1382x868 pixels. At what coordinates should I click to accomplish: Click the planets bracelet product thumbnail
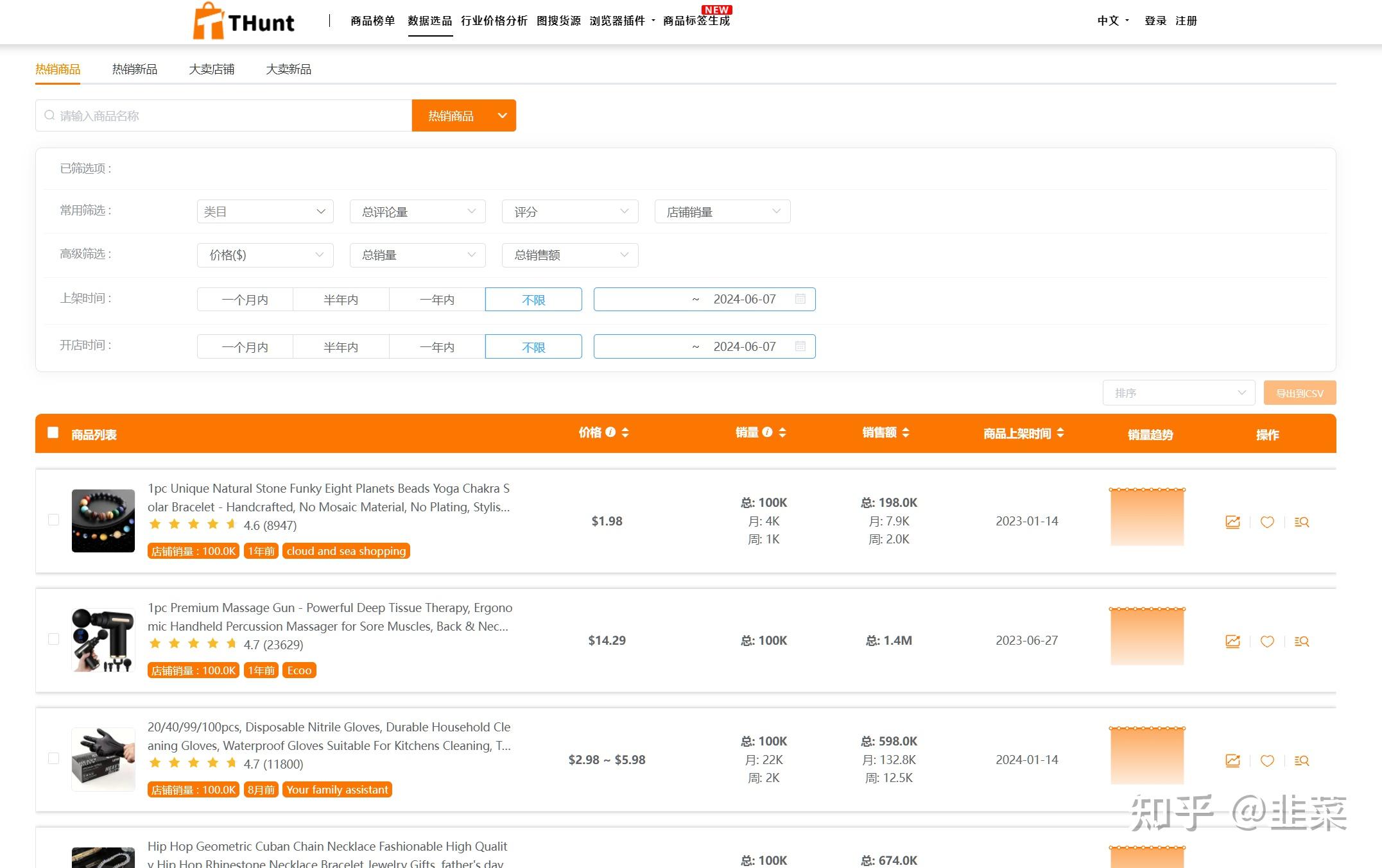[103, 520]
